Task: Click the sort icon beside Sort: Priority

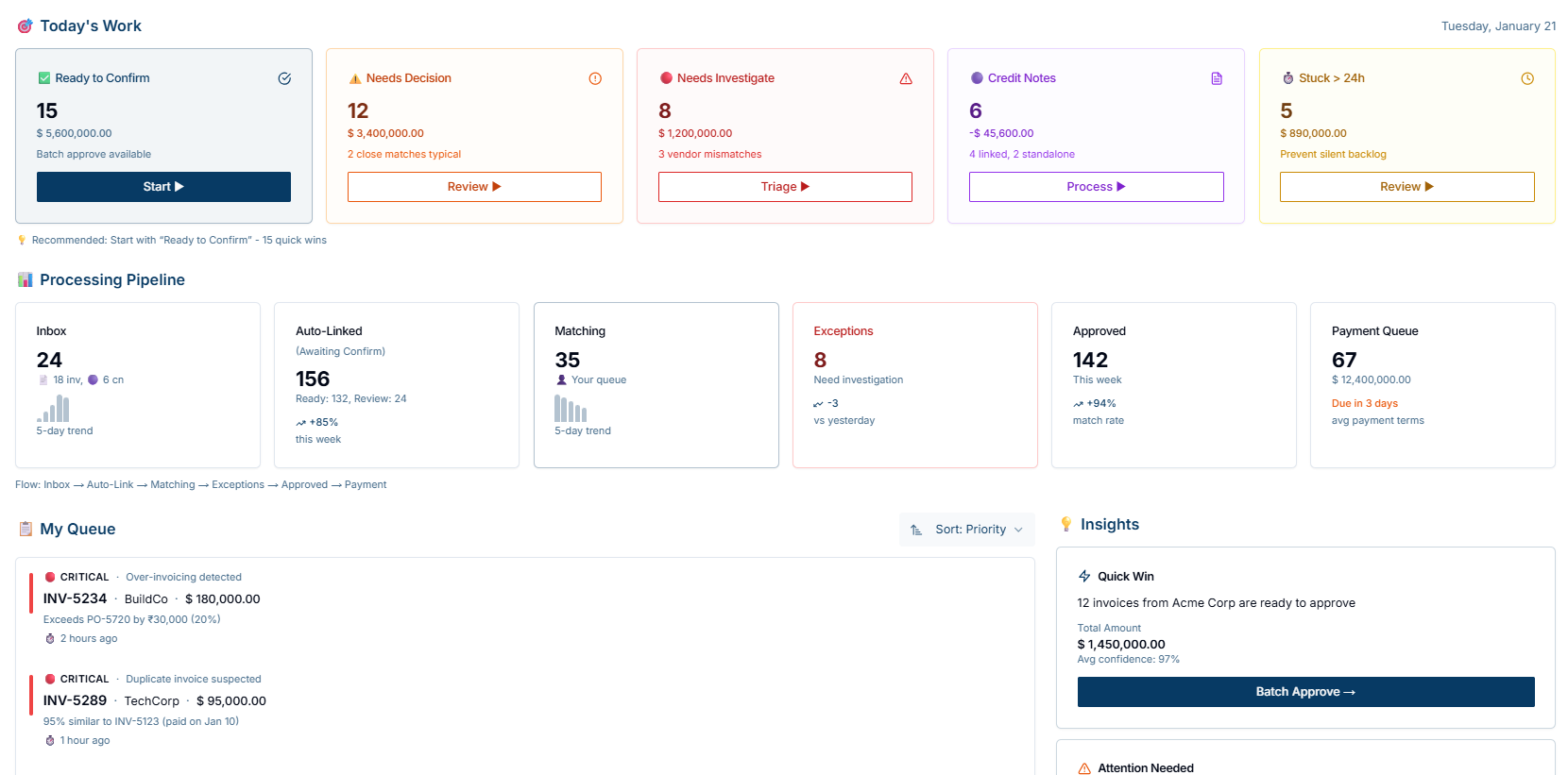Action: click(916, 530)
